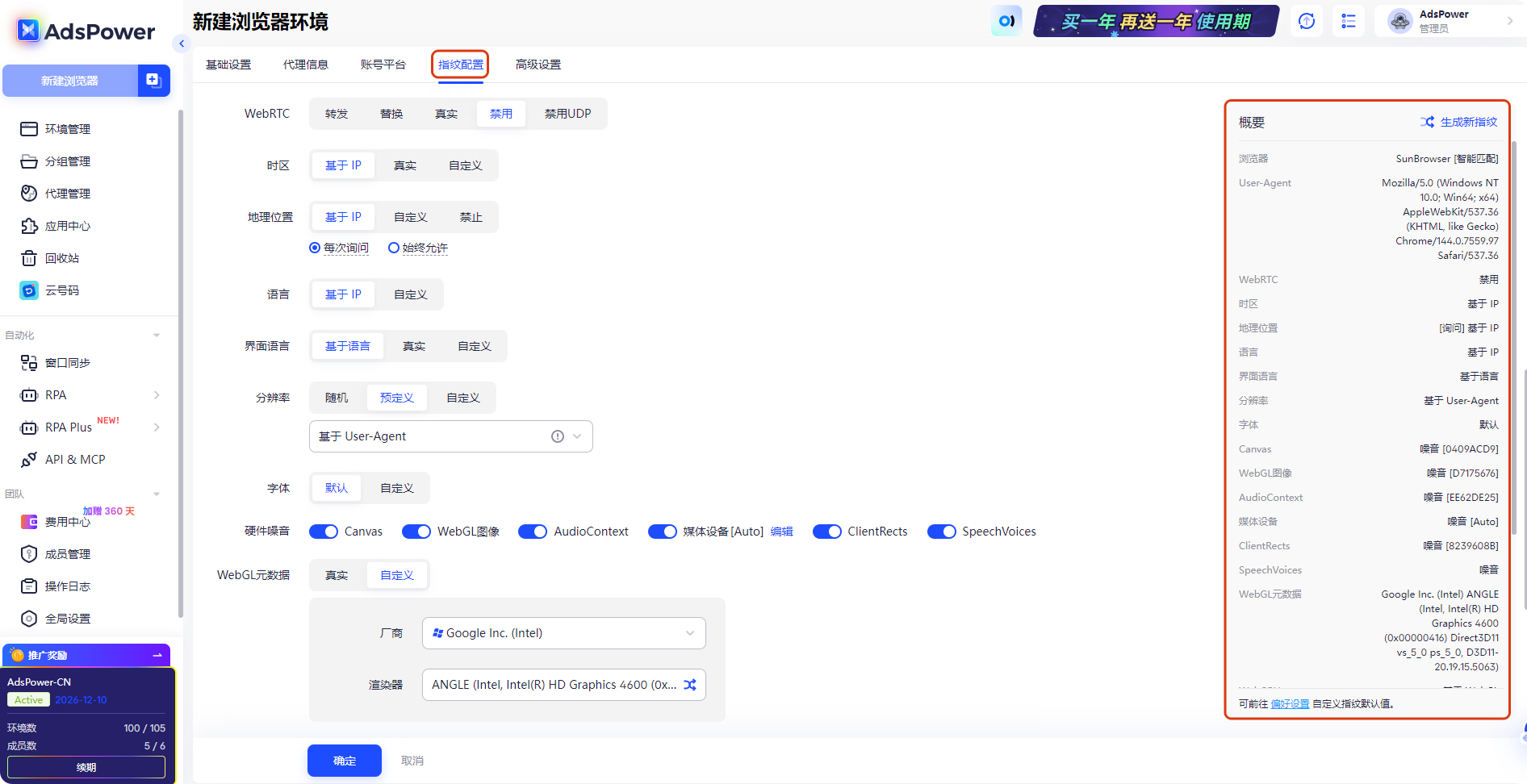Select the 始终允许 radio option
Viewport: 1527px width, 784px height.
point(393,248)
